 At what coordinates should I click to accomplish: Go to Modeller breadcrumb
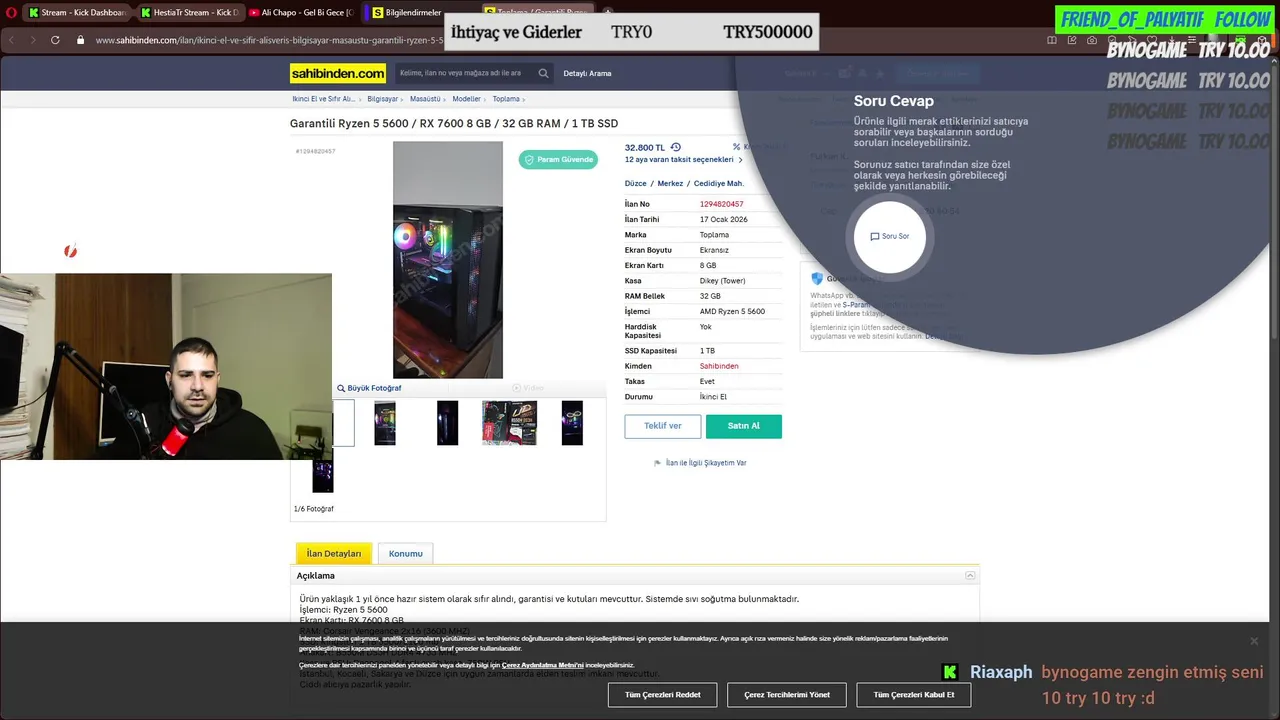tap(466, 99)
